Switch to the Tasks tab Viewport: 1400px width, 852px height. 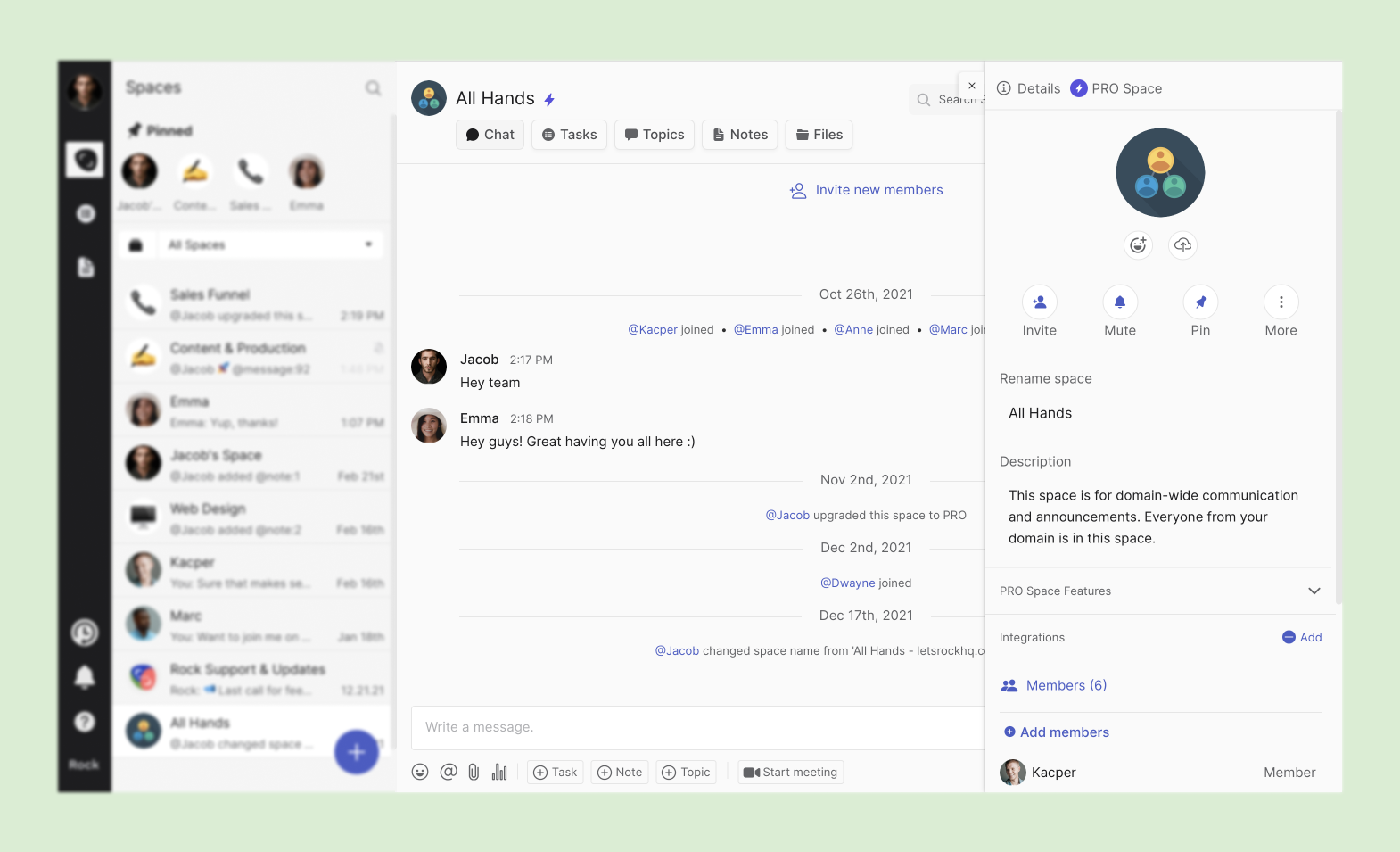(x=570, y=135)
